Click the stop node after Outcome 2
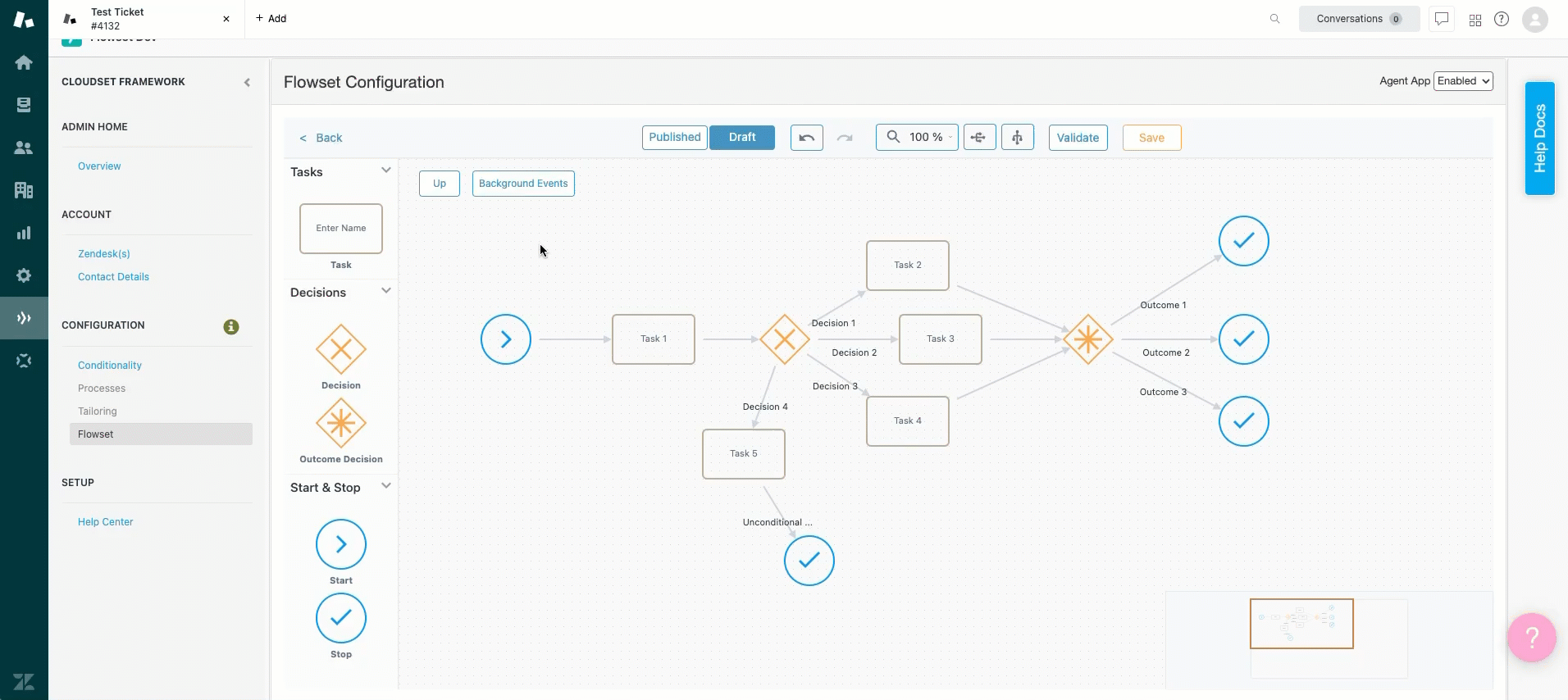This screenshot has width=1568, height=700. pos(1244,339)
